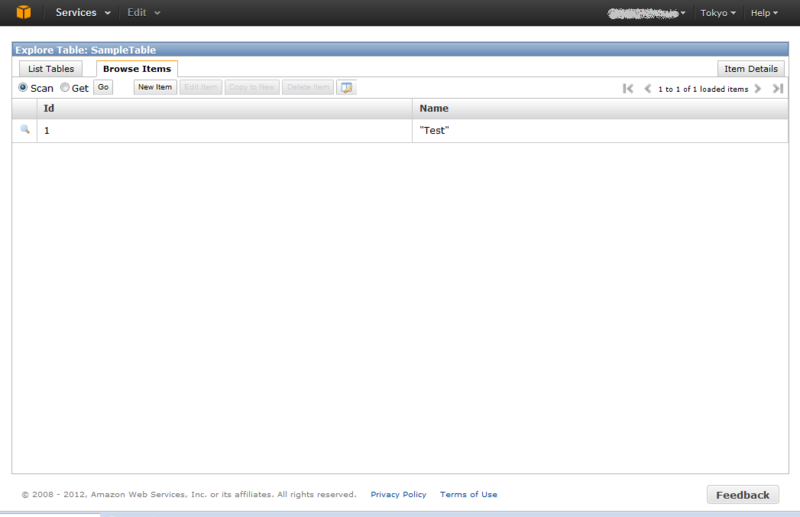
Task: Click the New Item button
Action: coord(155,87)
